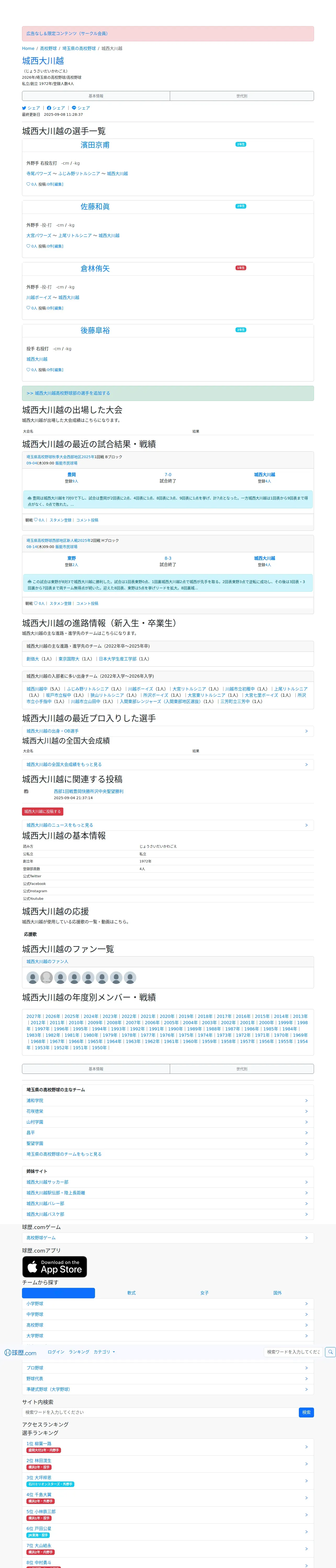Viewport: 336px width, 1568px height.
Task: Click the LINE share icon
Action: point(74,108)
